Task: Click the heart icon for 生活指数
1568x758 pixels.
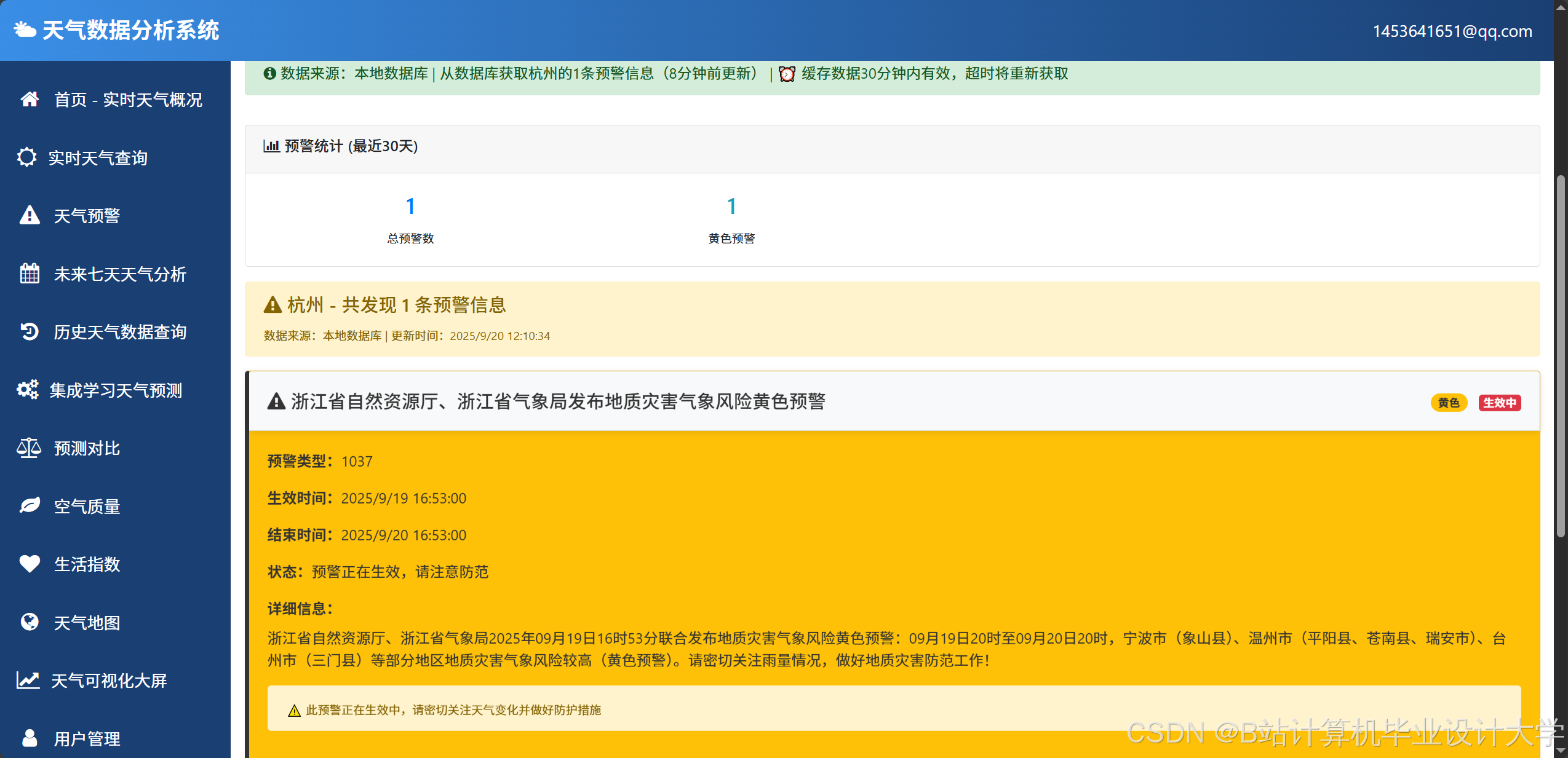Action: click(30, 564)
